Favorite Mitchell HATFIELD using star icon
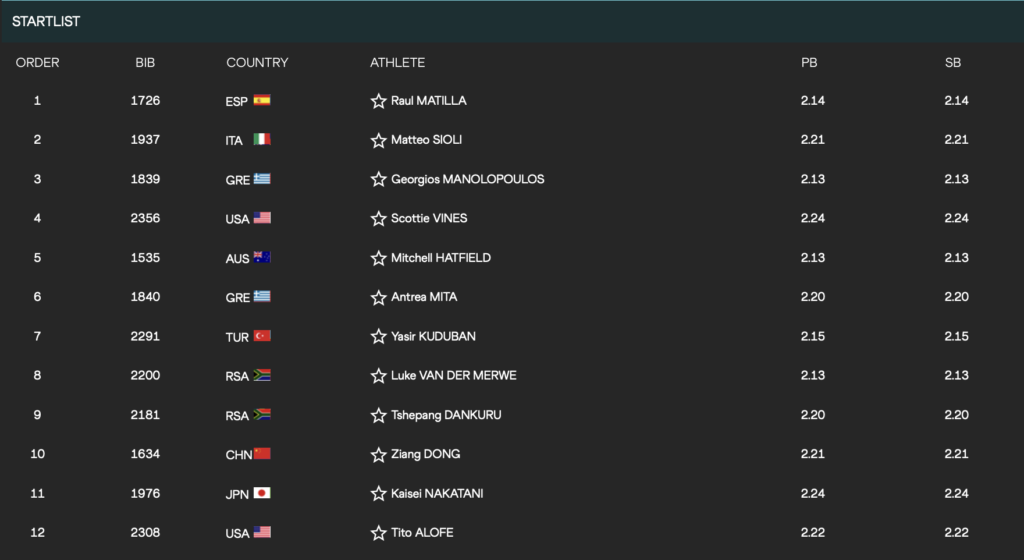This screenshot has width=1024, height=560. (378, 258)
